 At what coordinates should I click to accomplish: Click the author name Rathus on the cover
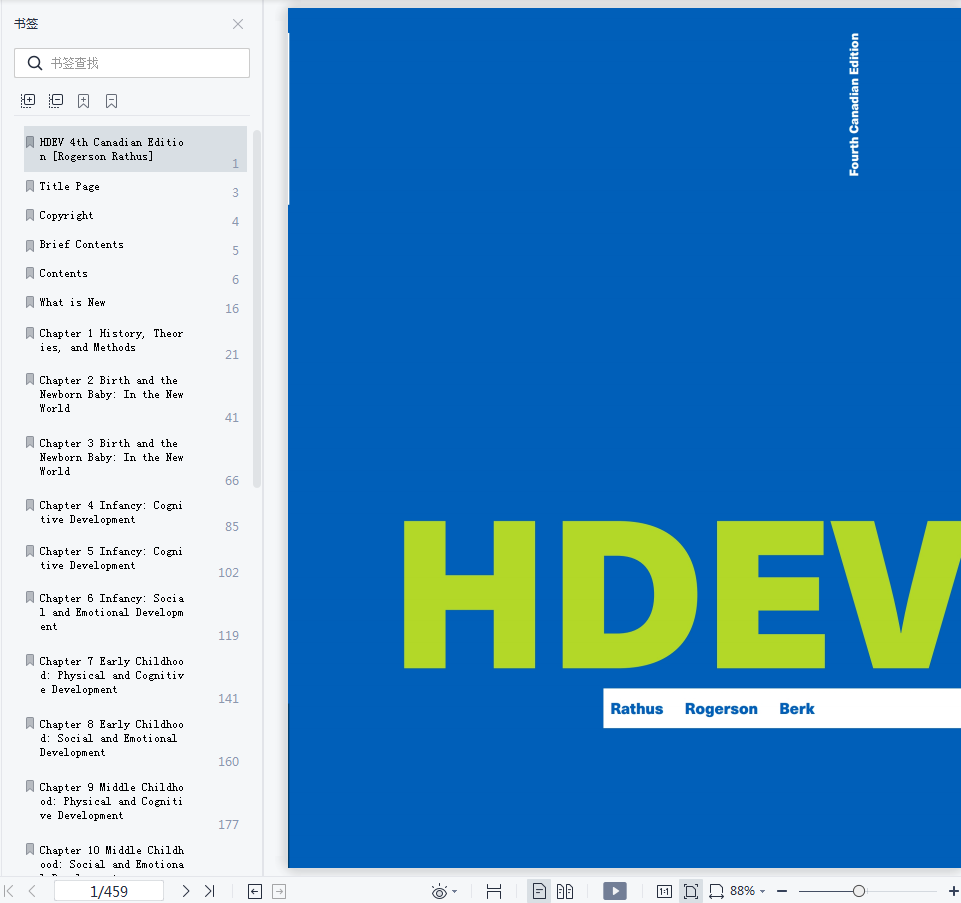click(637, 709)
